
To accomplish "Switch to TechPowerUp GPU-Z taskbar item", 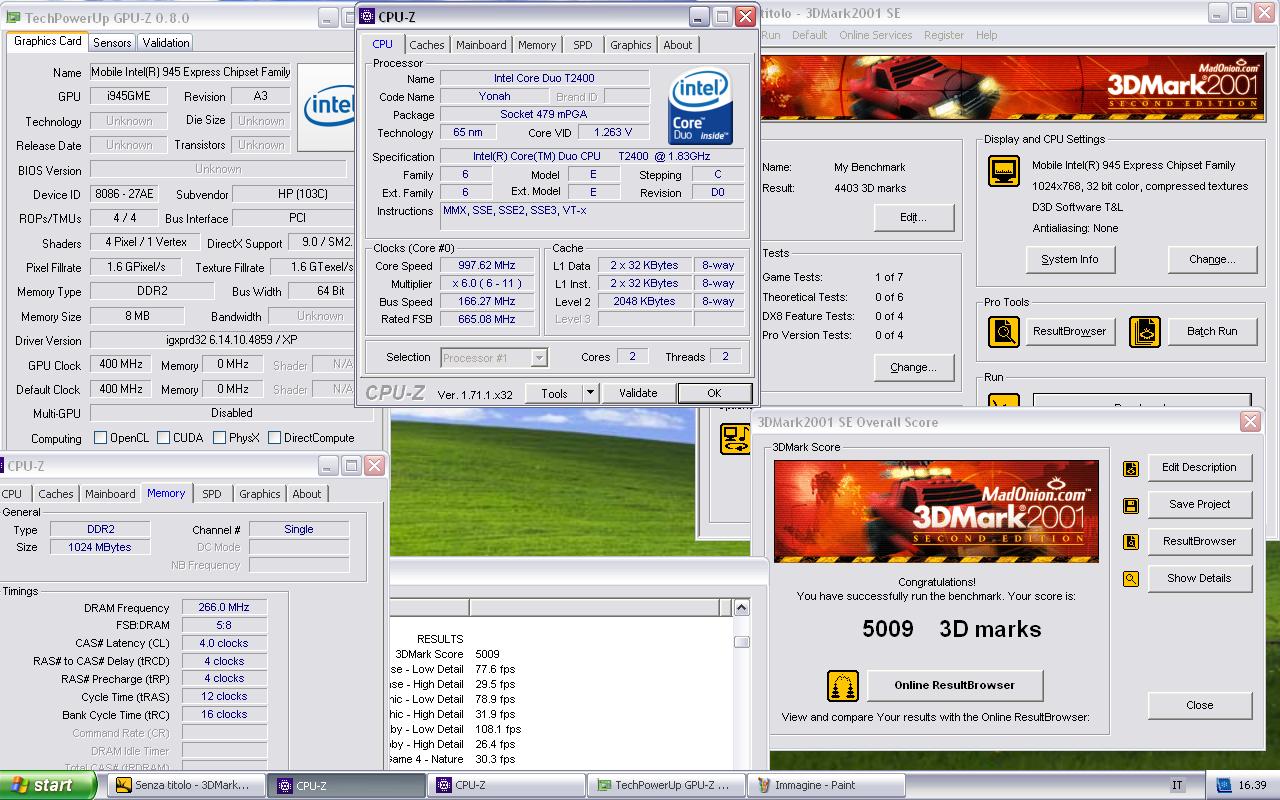I will 666,785.
